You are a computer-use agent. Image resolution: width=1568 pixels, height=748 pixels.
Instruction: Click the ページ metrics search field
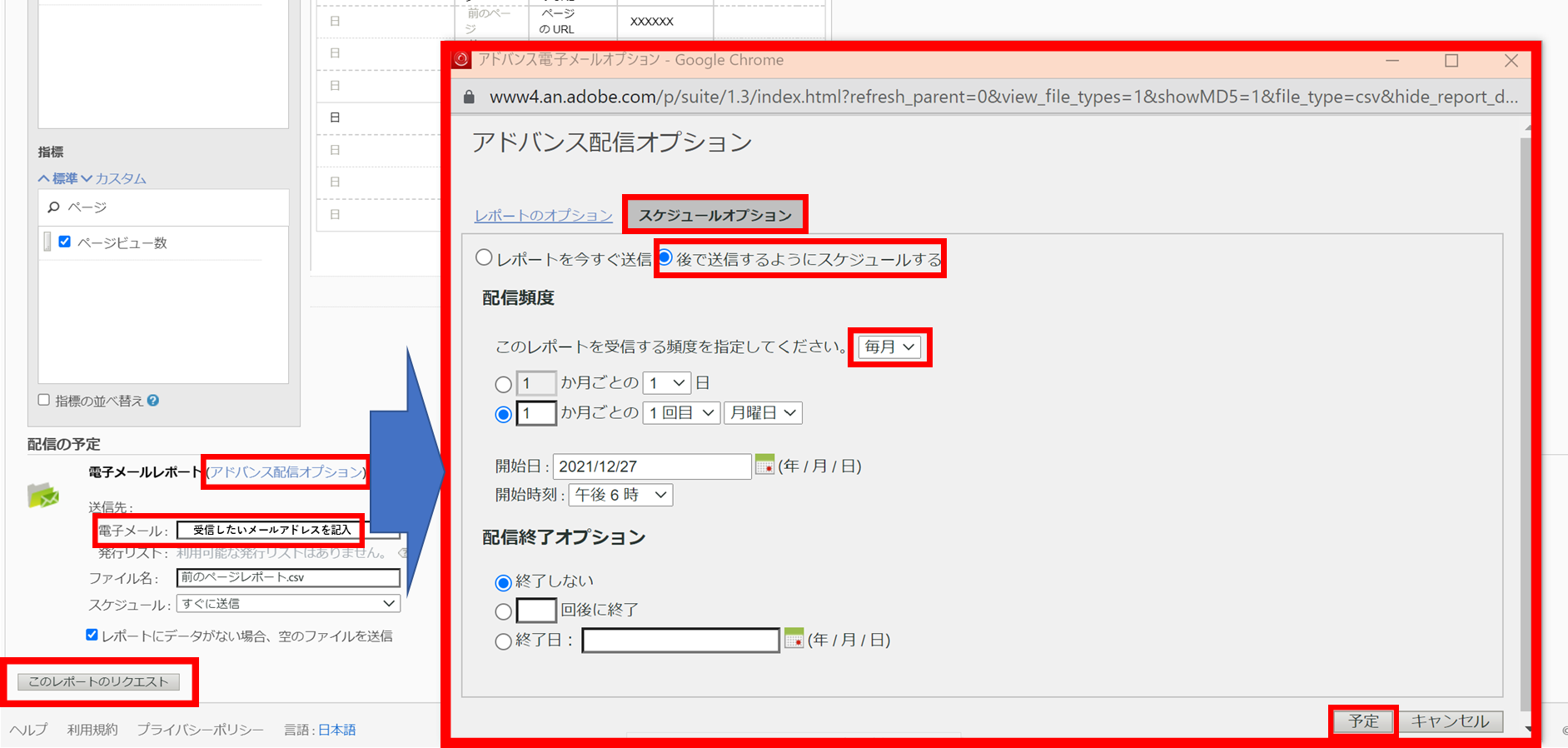click(163, 207)
